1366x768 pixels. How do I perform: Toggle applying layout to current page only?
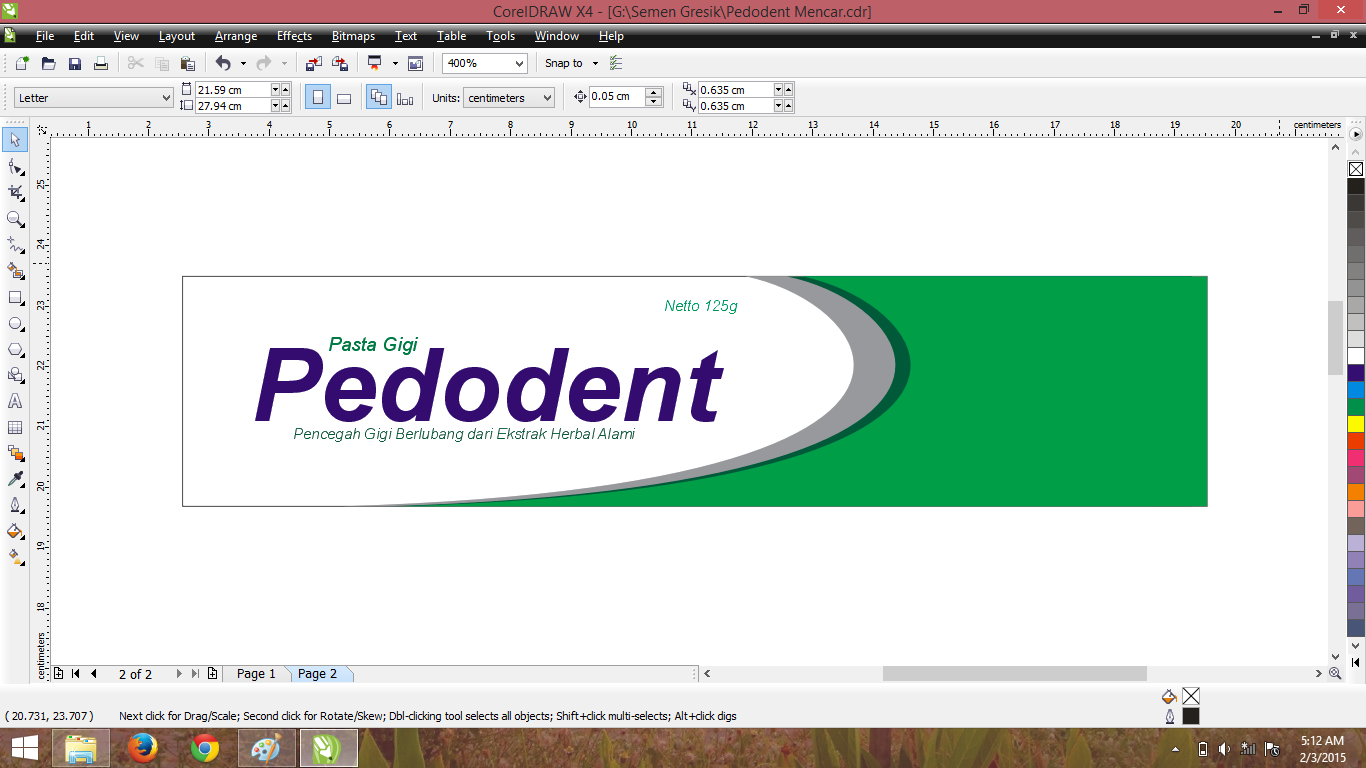click(404, 97)
